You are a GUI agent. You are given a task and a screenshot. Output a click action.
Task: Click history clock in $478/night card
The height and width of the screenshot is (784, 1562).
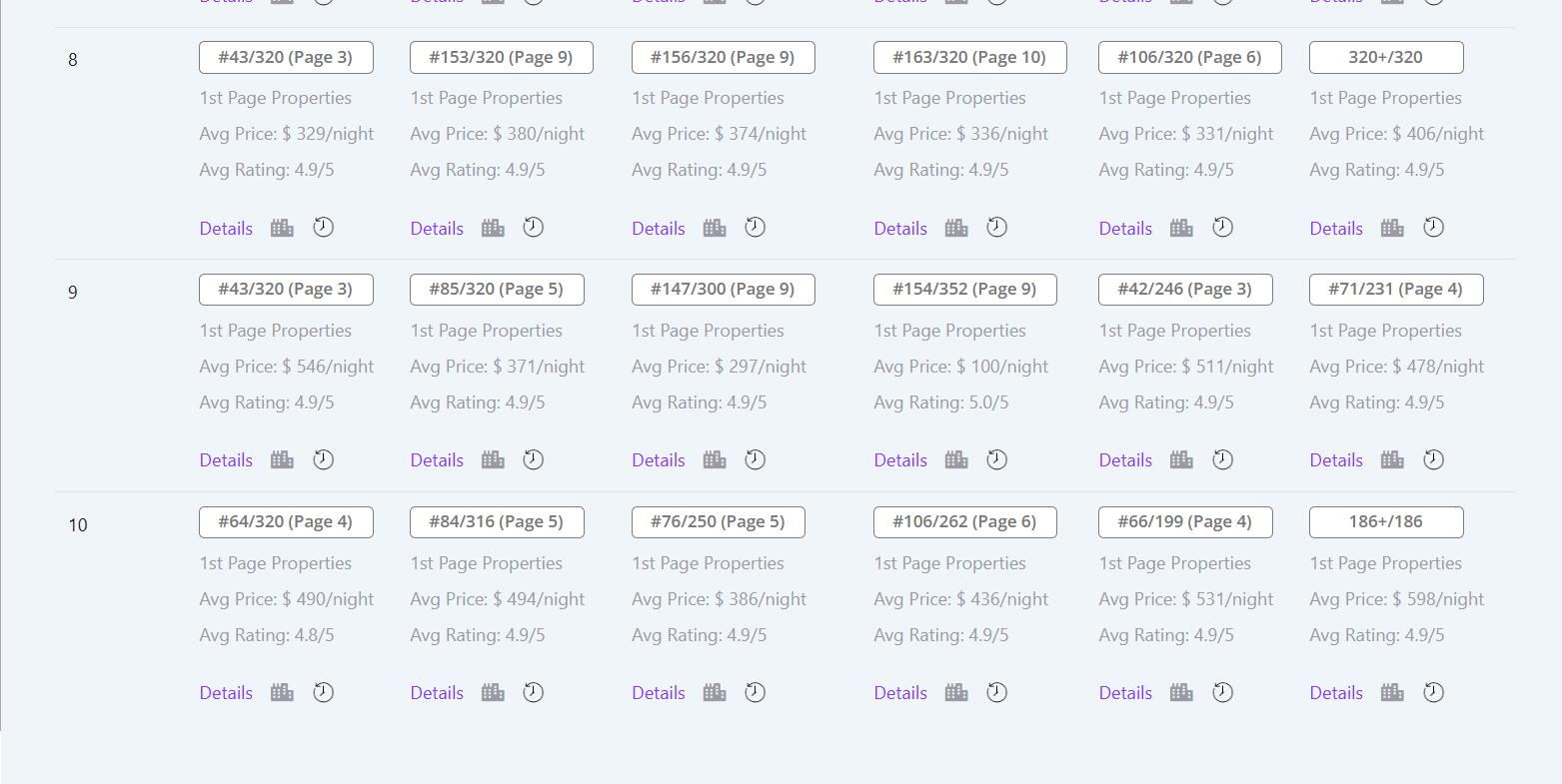[x=1433, y=459]
